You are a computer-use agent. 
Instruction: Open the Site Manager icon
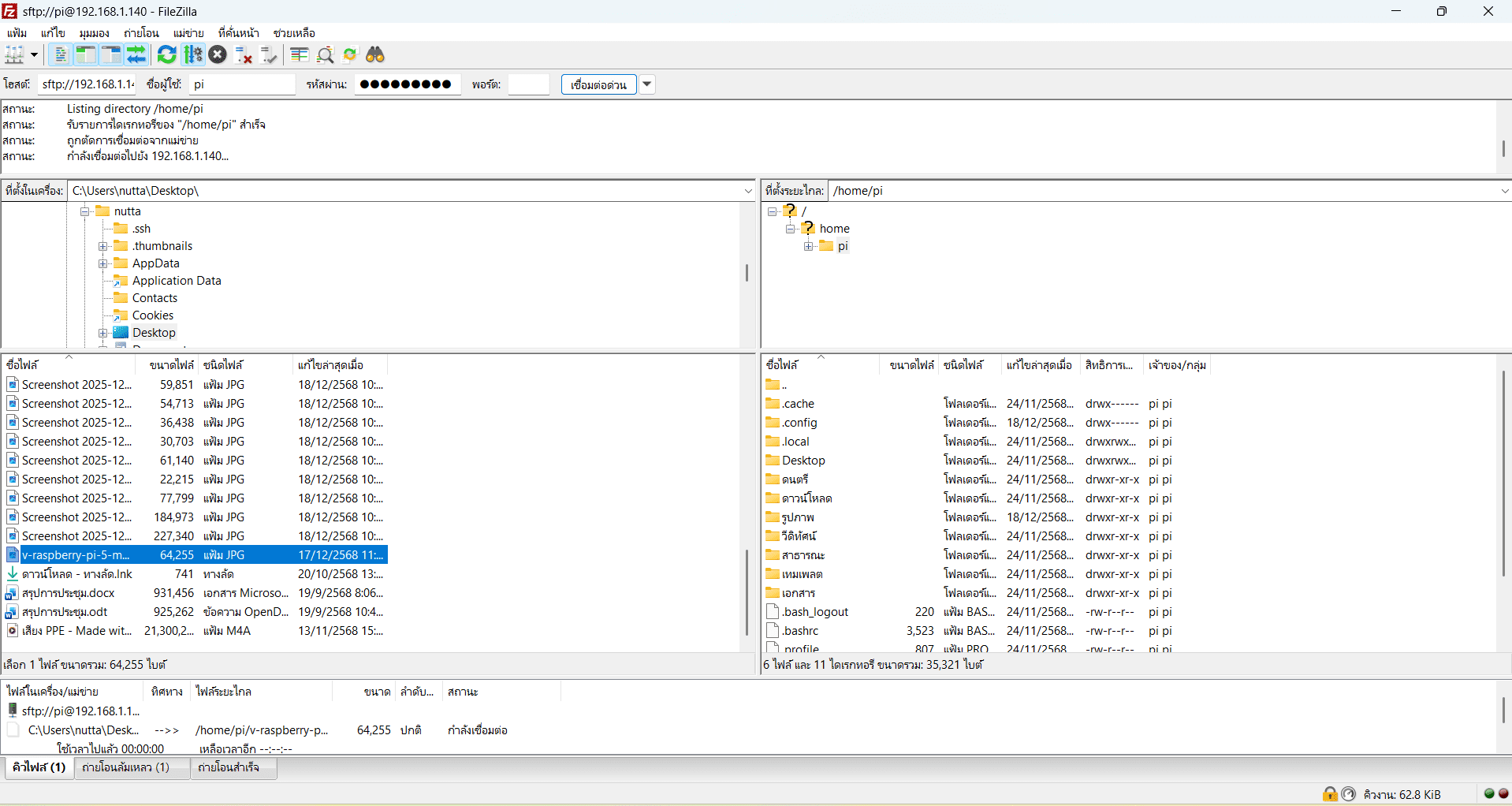pos(15,54)
